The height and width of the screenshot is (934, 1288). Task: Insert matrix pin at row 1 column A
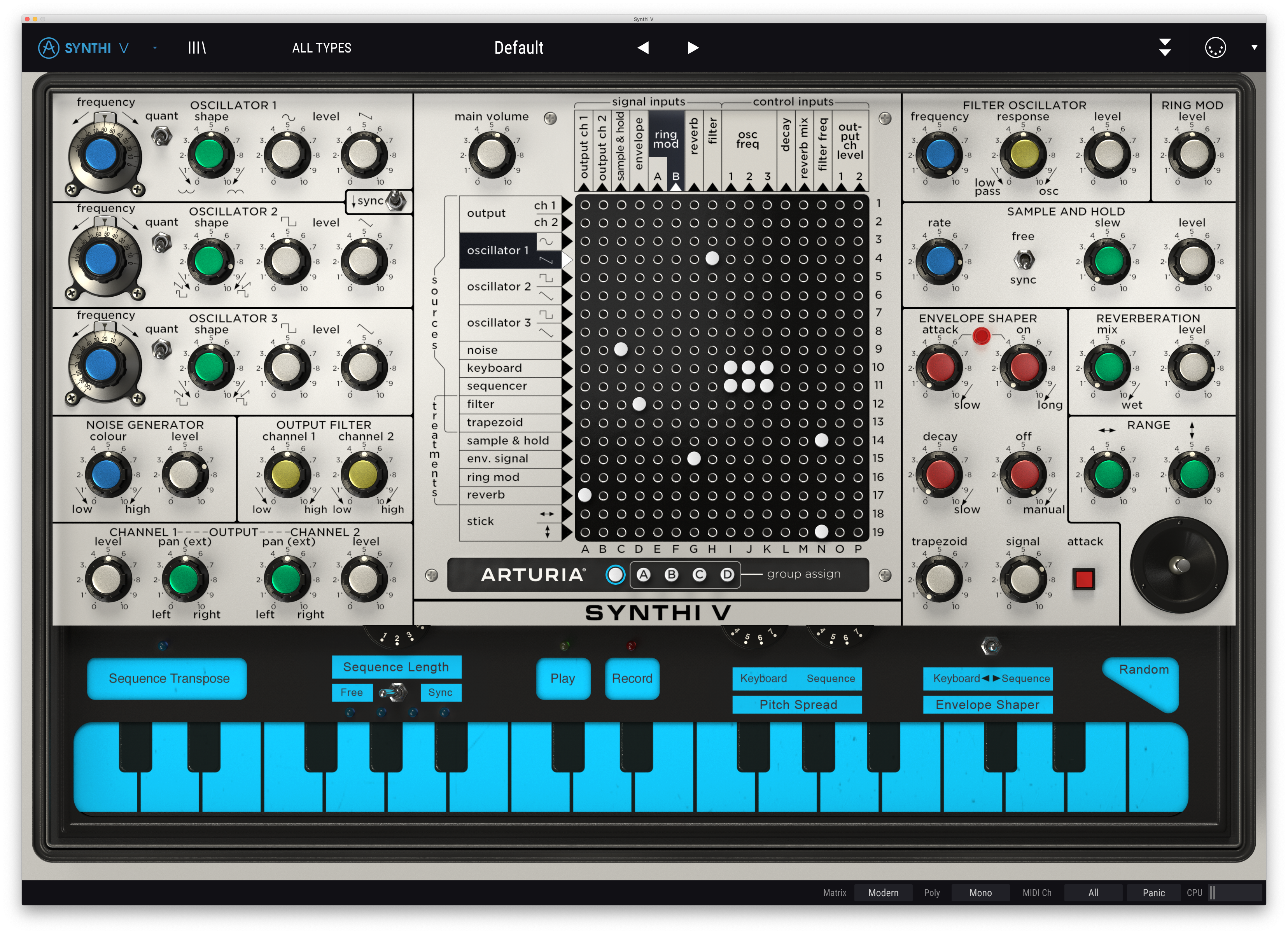pos(585,205)
